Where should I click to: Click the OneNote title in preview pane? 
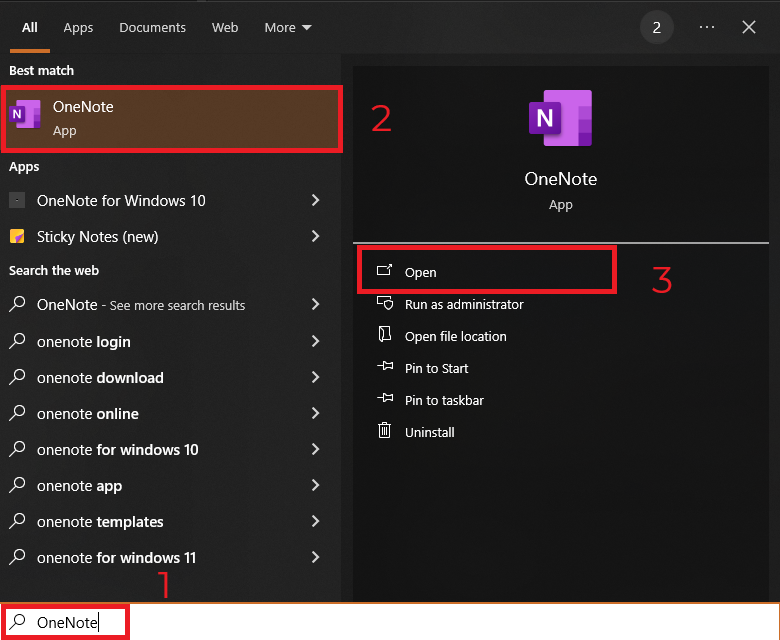click(561, 179)
